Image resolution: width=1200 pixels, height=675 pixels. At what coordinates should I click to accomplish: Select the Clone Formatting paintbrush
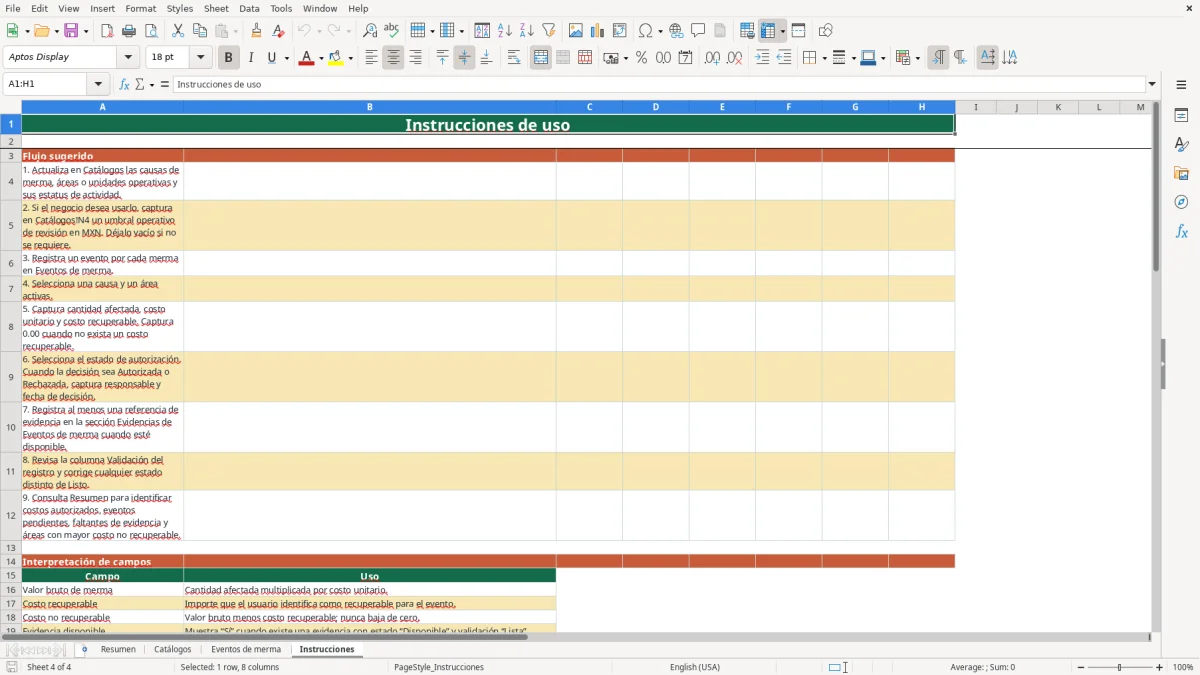(256, 31)
